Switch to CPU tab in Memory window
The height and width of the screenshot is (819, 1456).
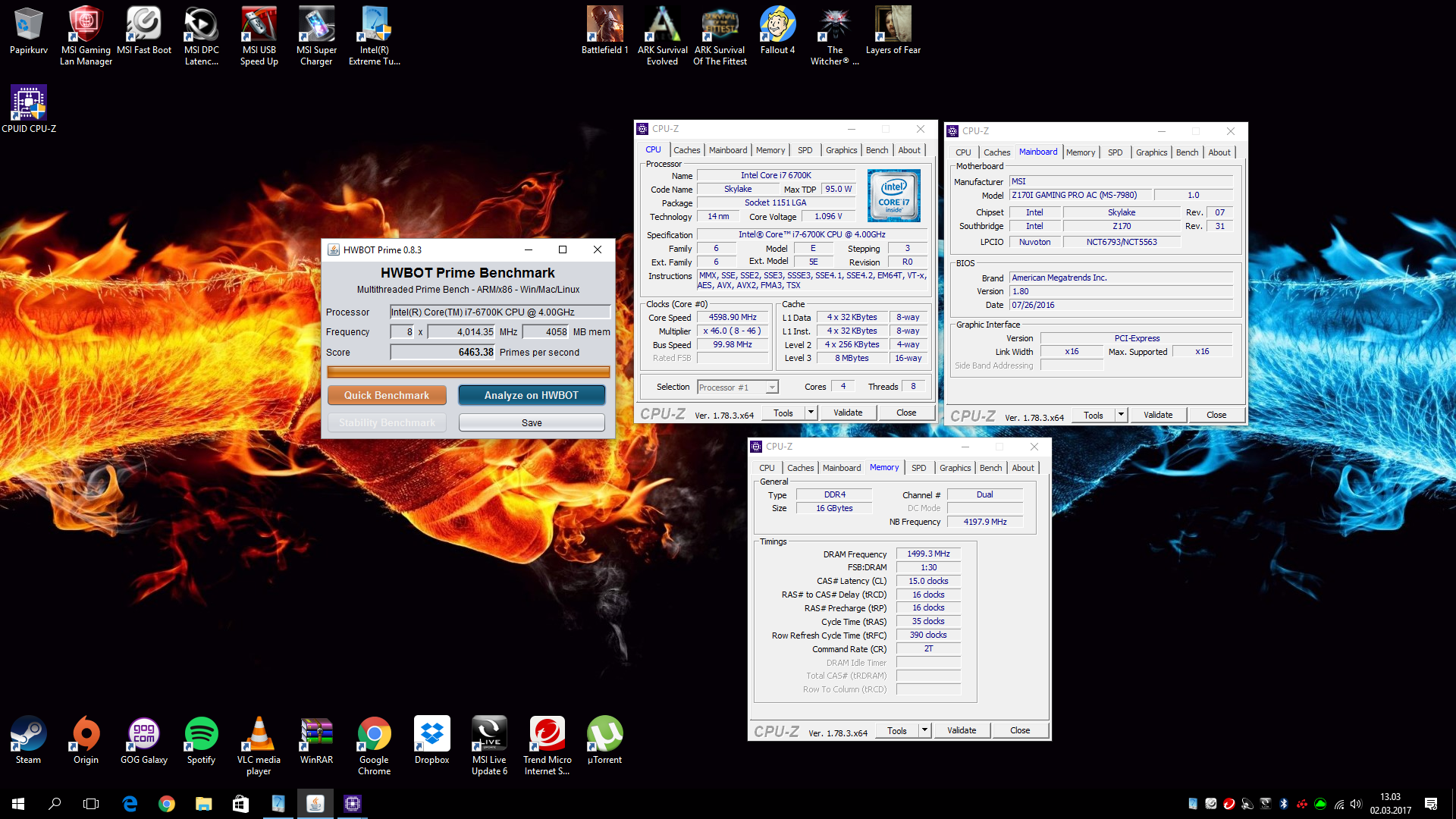[767, 468]
